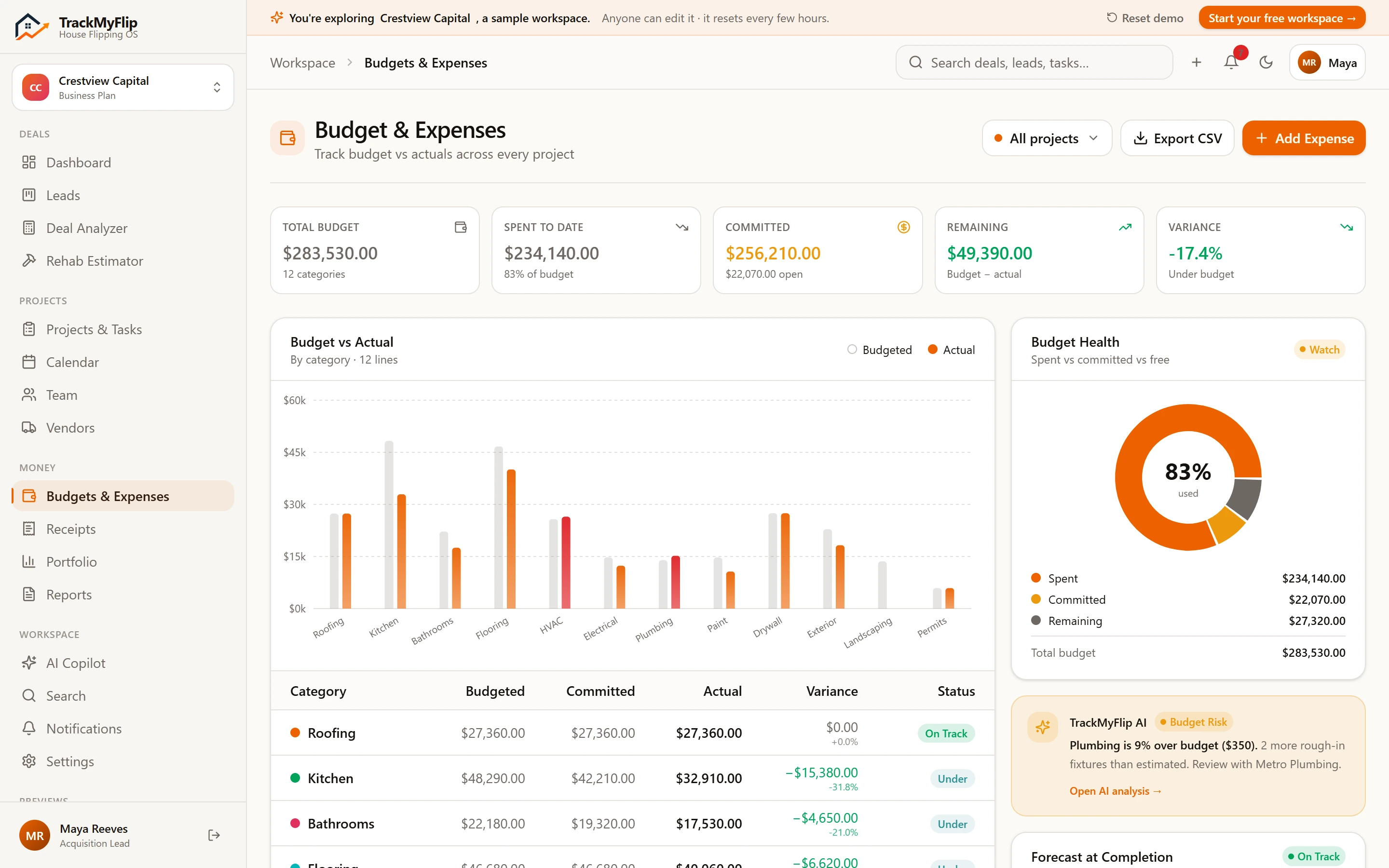Screen dimensions: 1389x868
Task: Click the Settings gear icon
Action: [29, 760]
